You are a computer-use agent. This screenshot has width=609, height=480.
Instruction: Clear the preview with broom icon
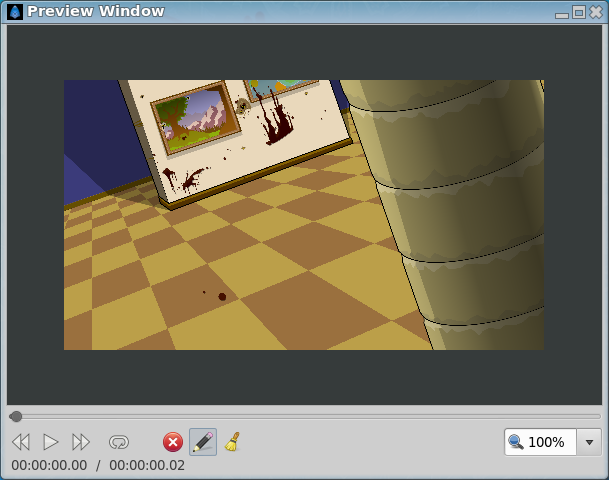(x=233, y=442)
